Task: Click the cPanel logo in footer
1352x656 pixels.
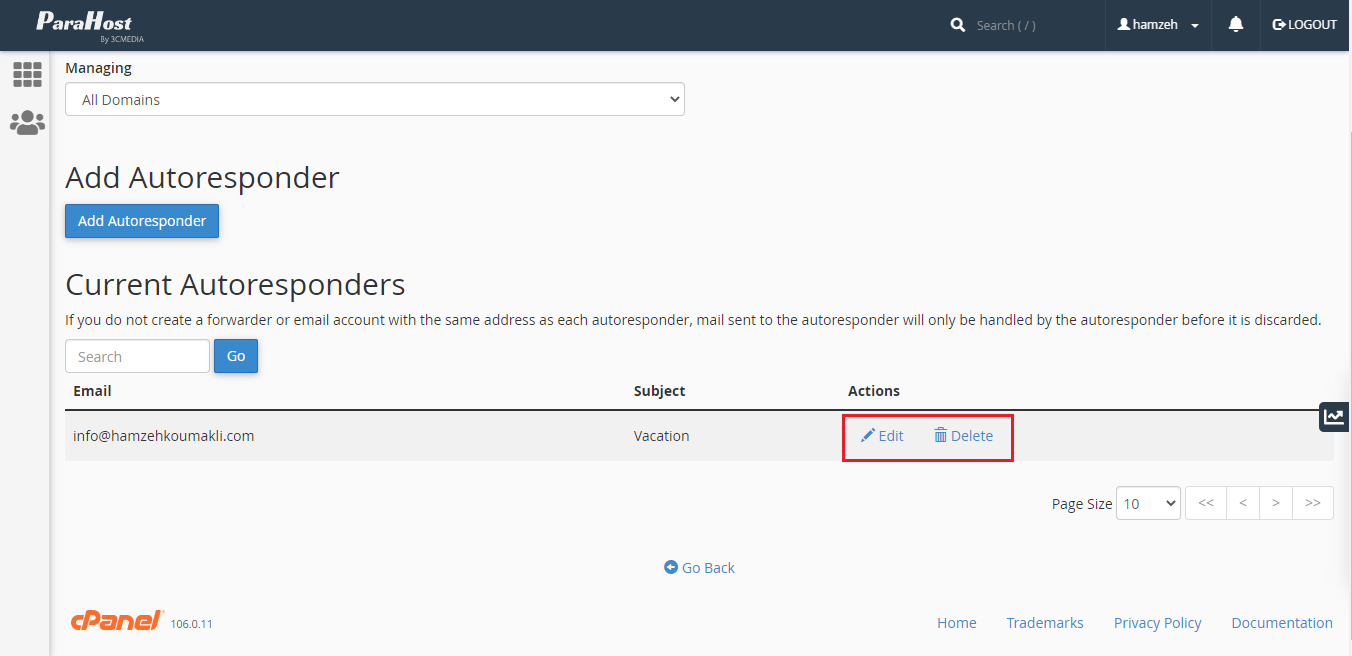Action: (117, 621)
